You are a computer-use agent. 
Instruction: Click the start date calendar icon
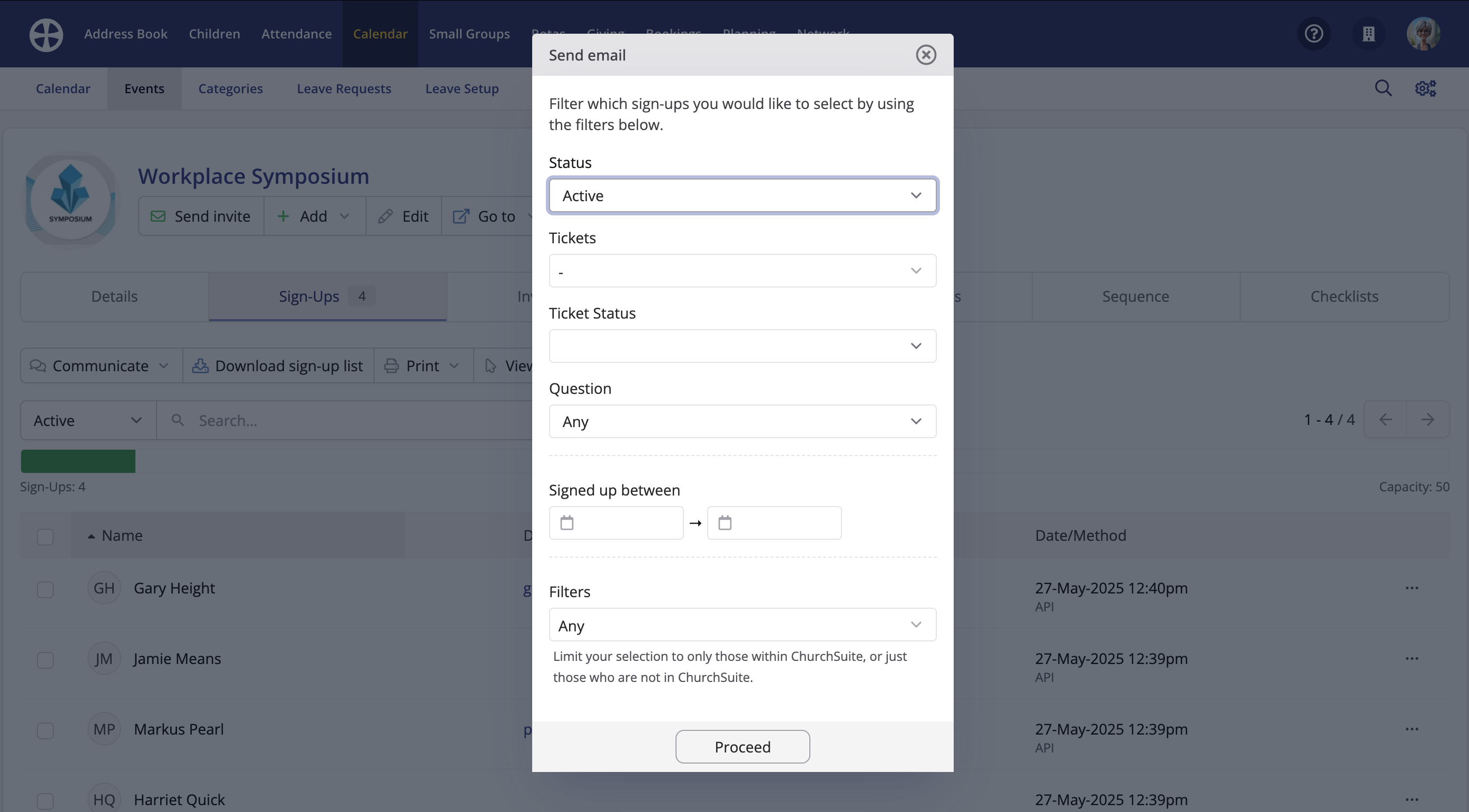567,522
